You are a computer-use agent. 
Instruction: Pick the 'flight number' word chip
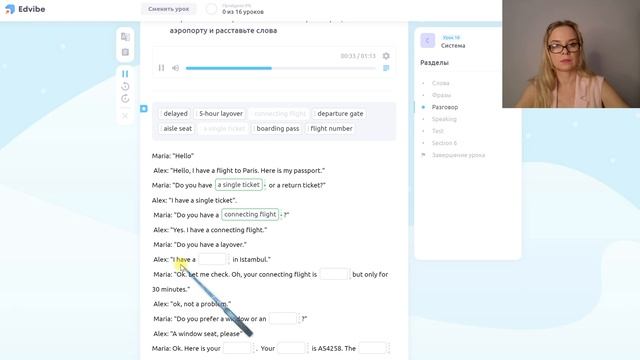pyautogui.click(x=330, y=129)
